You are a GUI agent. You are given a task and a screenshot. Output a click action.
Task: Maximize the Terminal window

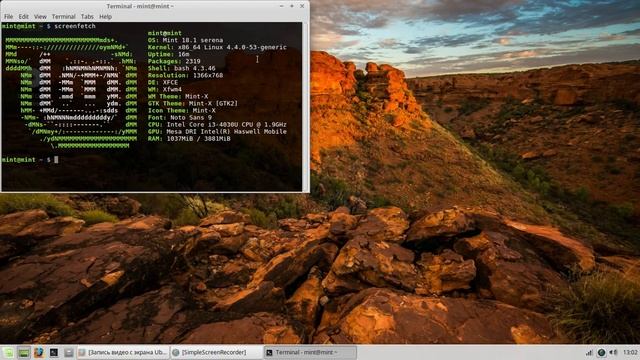tap(292, 6)
